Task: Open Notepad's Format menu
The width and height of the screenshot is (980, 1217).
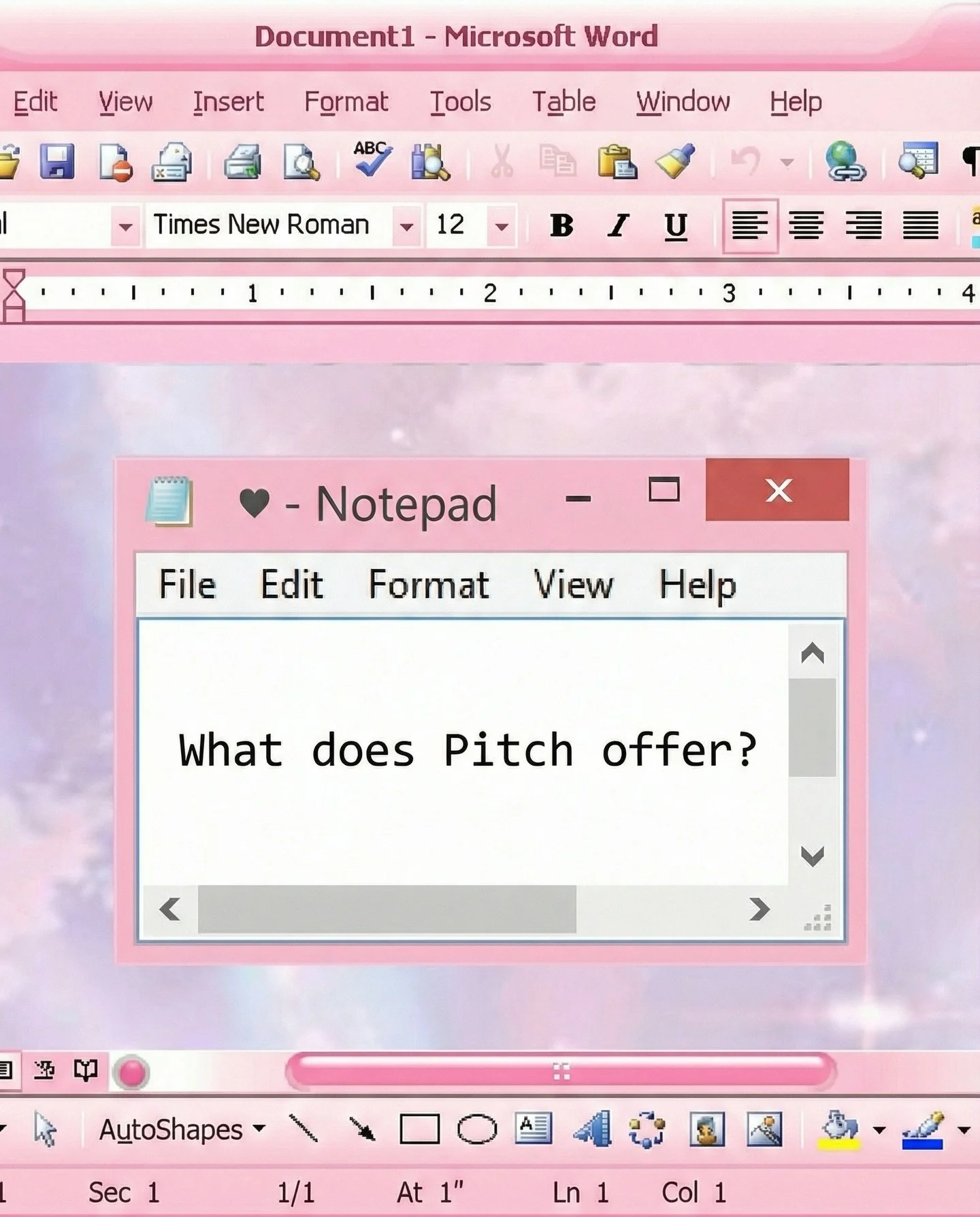Action: (x=429, y=585)
